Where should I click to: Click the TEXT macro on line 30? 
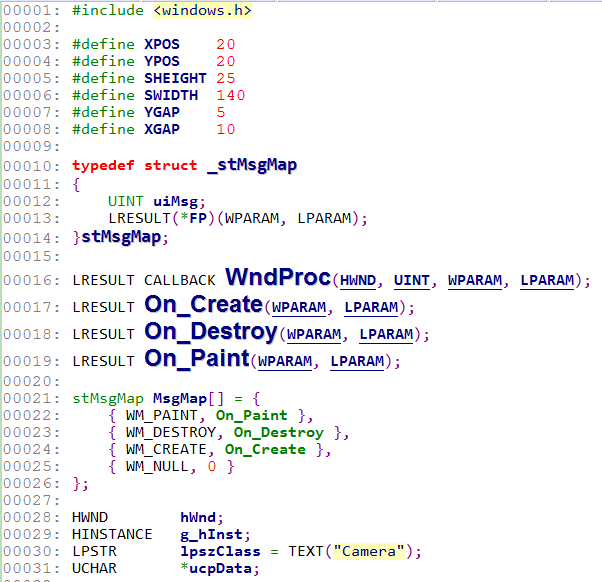click(306, 551)
